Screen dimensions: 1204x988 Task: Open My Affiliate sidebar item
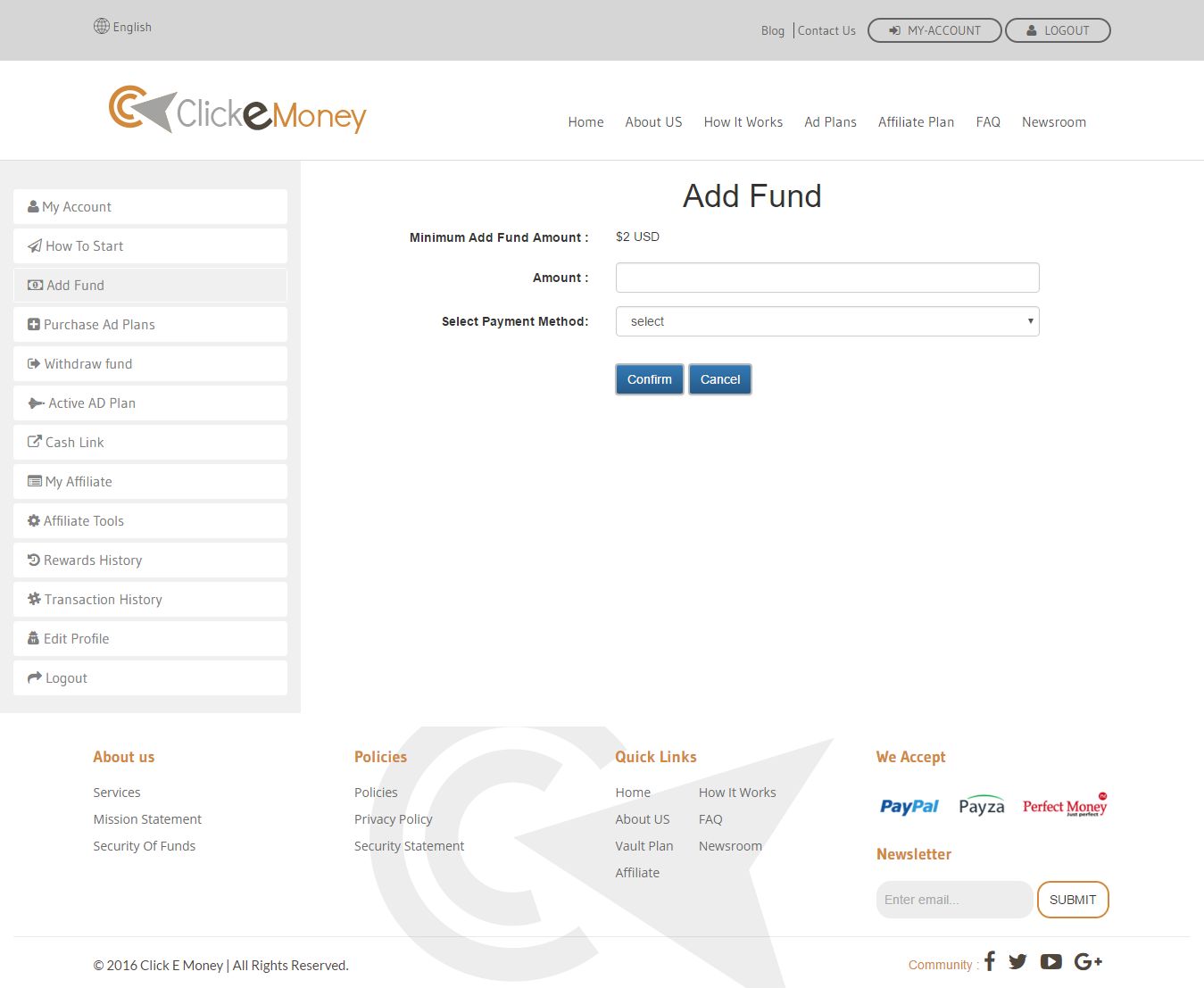pos(150,482)
